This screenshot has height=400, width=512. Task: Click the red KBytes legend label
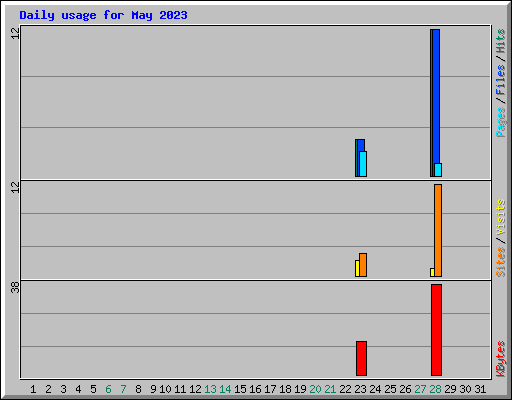[500, 359]
